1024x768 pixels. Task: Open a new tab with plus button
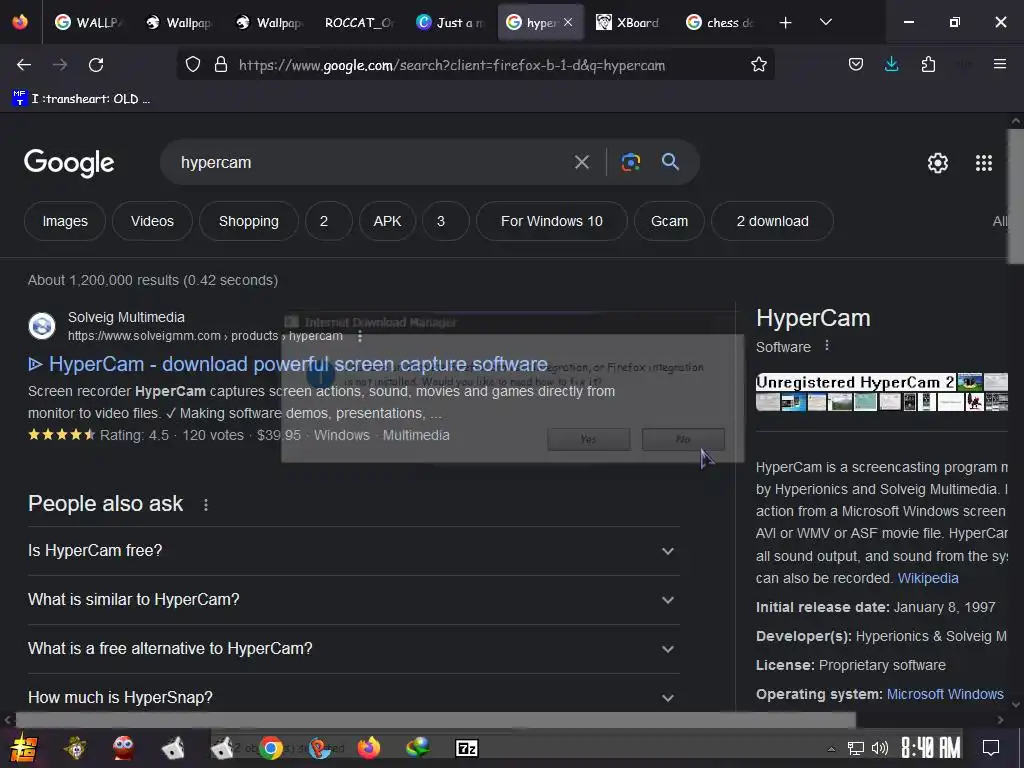click(786, 22)
